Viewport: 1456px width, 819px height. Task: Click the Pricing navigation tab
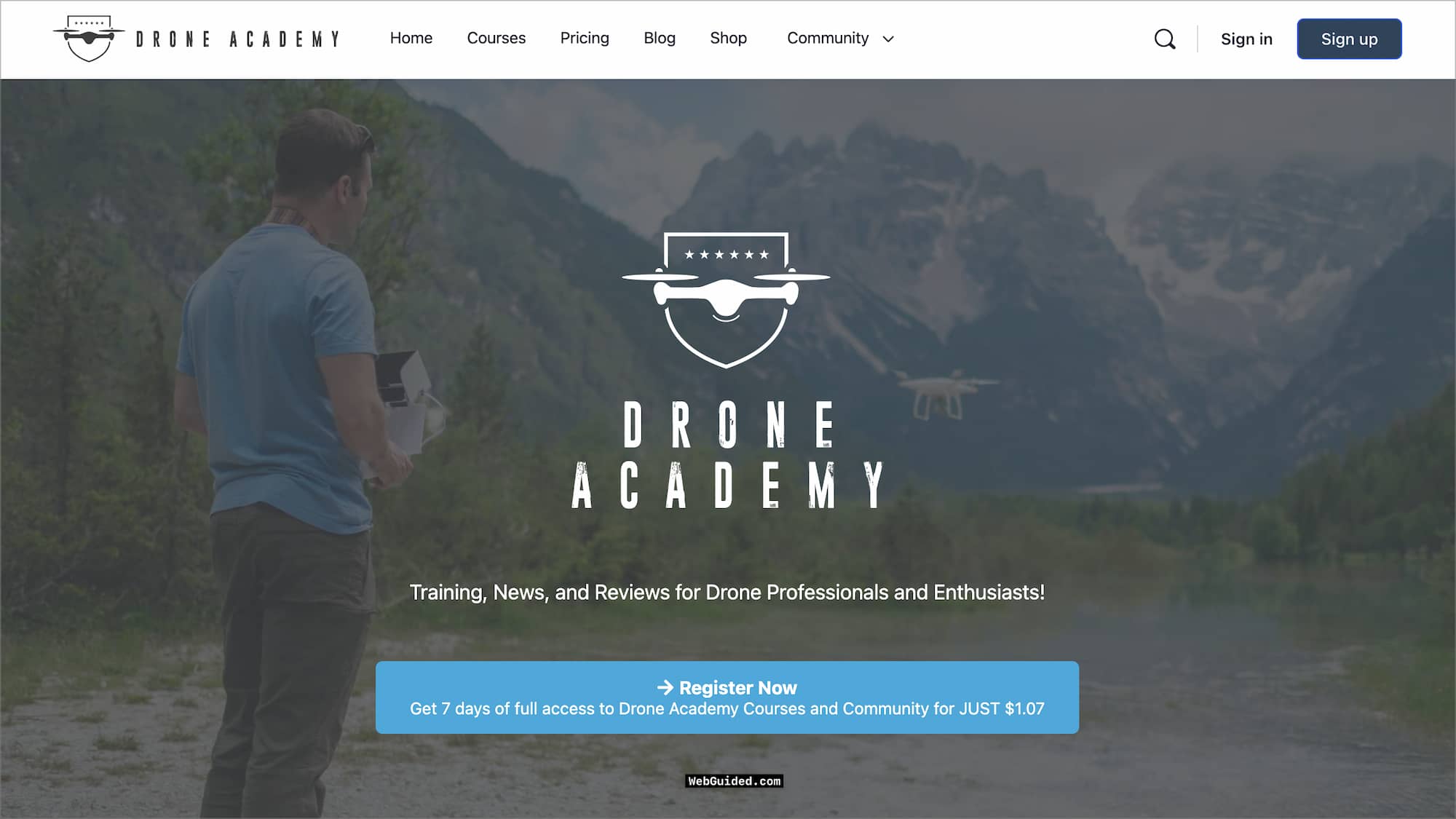(585, 37)
